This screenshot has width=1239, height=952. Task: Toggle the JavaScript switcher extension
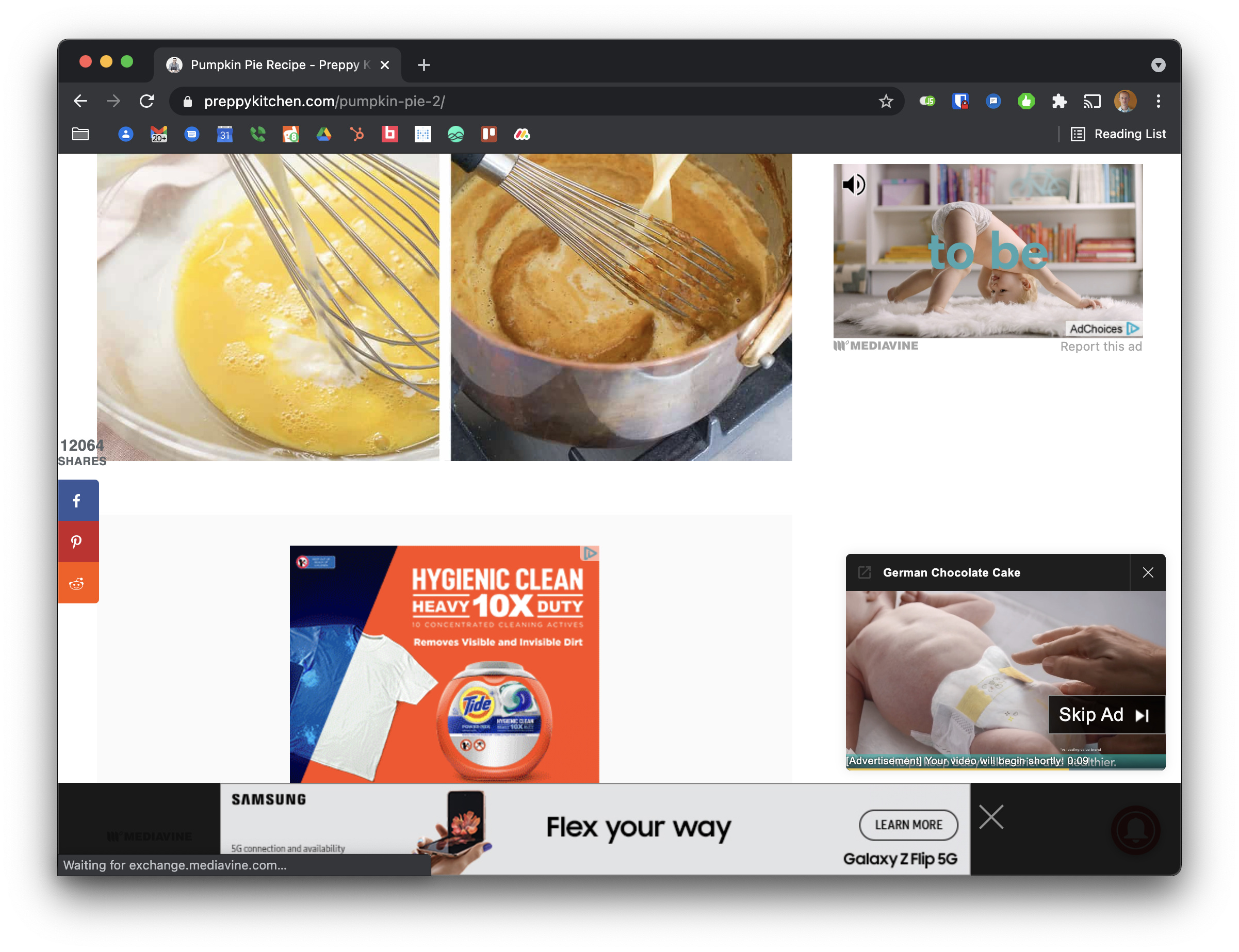pyautogui.click(x=927, y=101)
